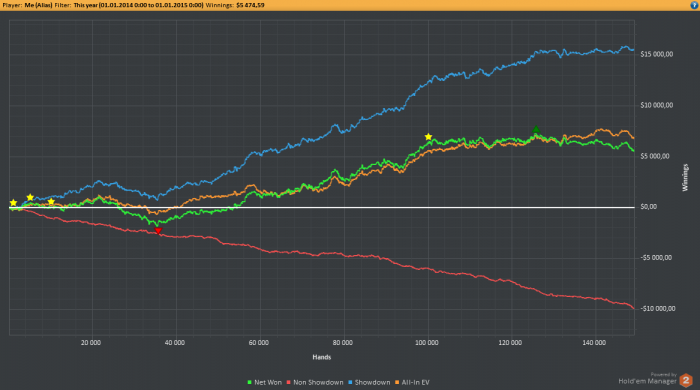700x390 pixels.
Task: Click the -$5 000,00 axis label
Action: (x=656, y=258)
